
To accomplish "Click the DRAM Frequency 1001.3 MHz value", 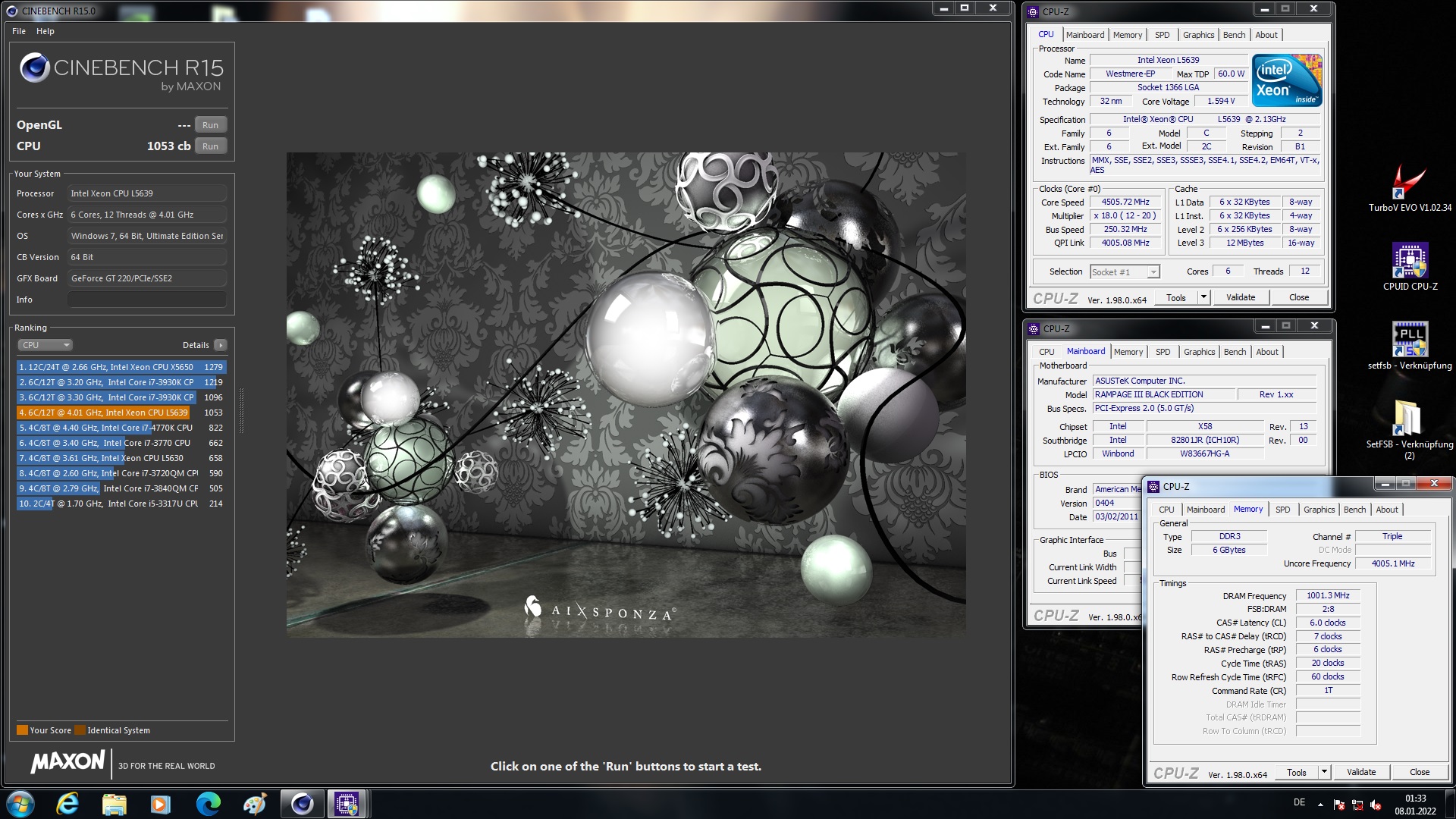I will pos(1328,596).
